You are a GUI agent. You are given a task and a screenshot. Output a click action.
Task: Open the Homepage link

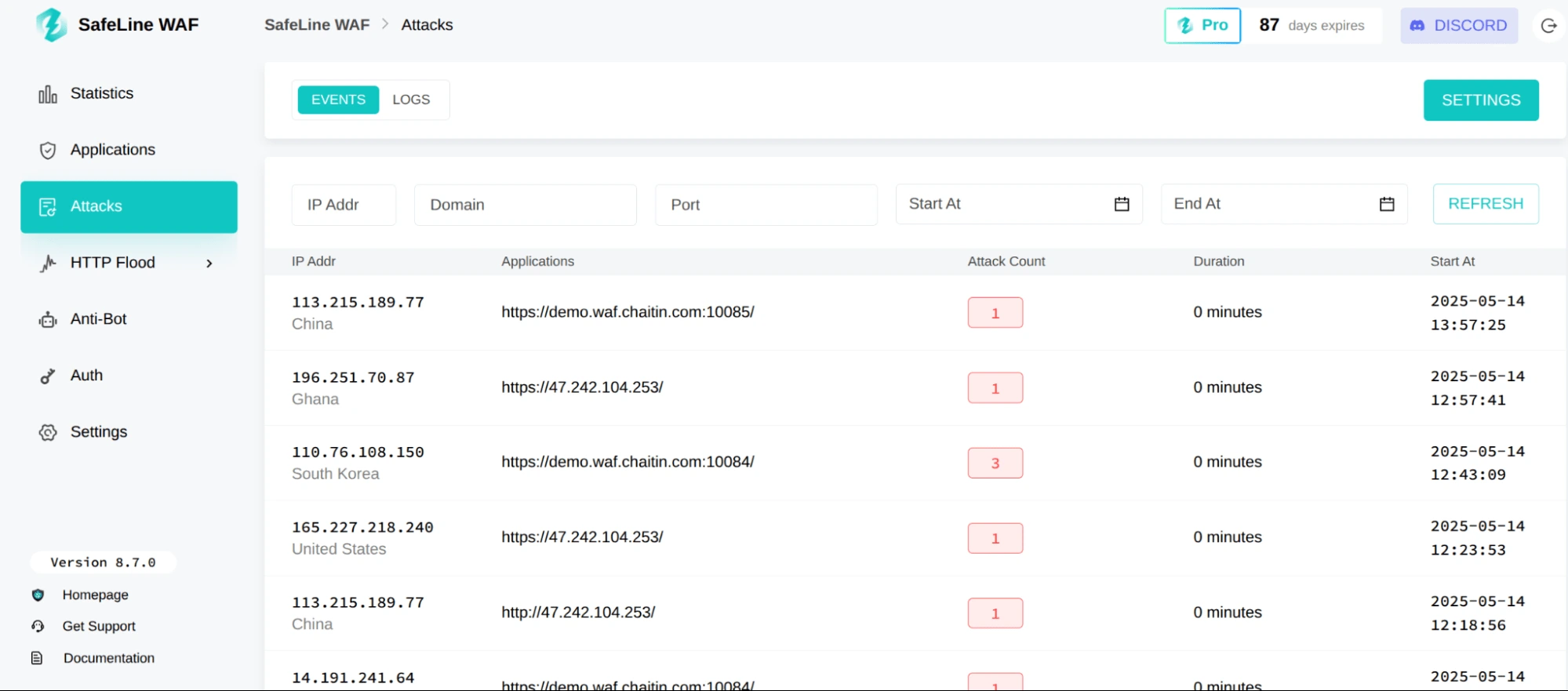point(96,595)
